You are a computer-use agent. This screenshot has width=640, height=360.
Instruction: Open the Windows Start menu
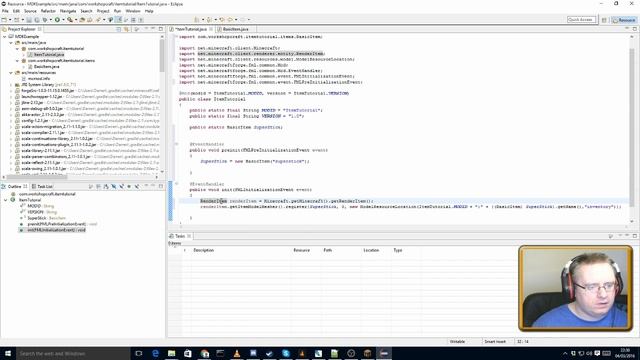click(x=8, y=353)
